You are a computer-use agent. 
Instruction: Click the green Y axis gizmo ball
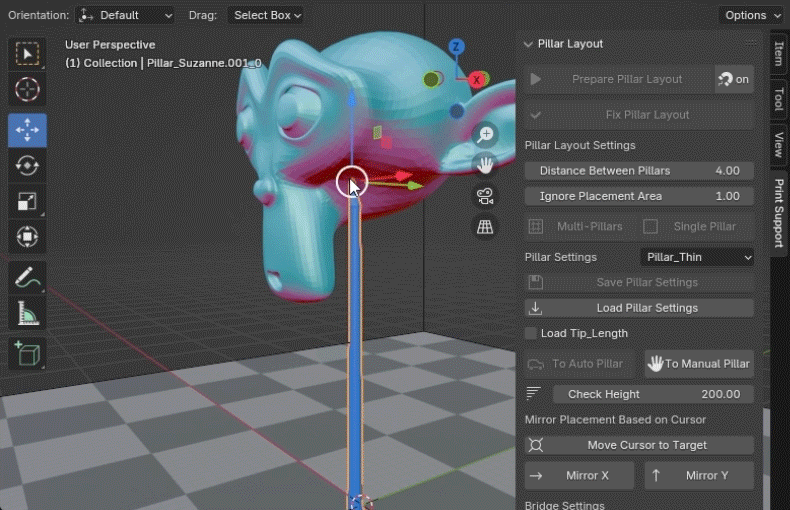pyautogui.click(x=431, y=79)
